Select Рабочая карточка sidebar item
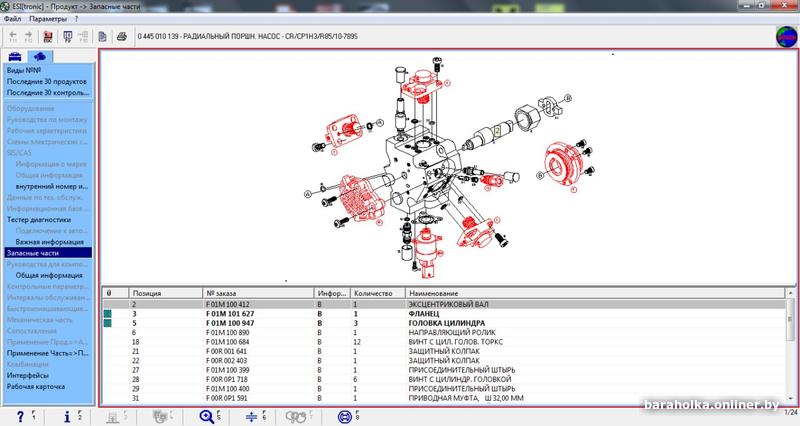The width and height of the screenshot is (800, 426). click(36, 387)
